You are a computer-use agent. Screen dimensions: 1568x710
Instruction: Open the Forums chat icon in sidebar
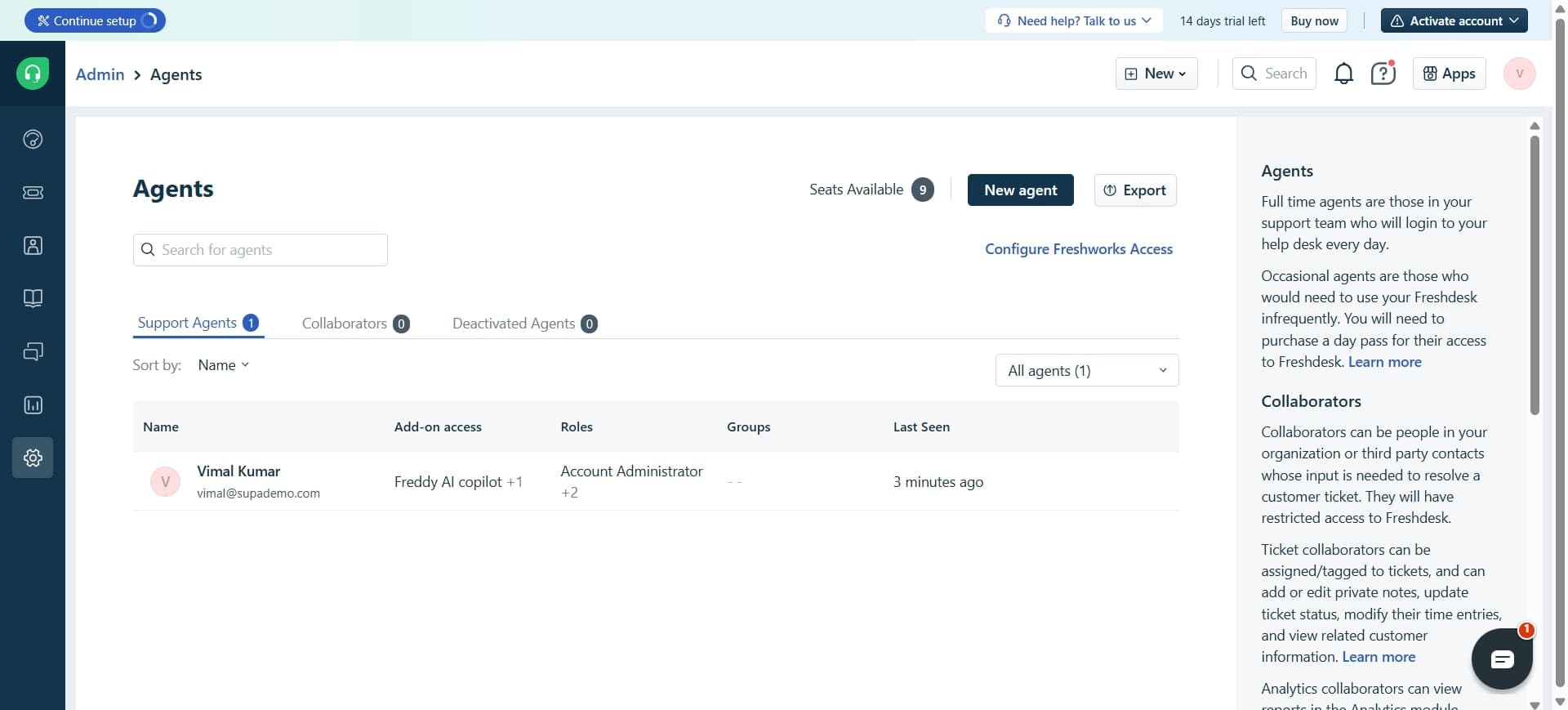point(33,351)
